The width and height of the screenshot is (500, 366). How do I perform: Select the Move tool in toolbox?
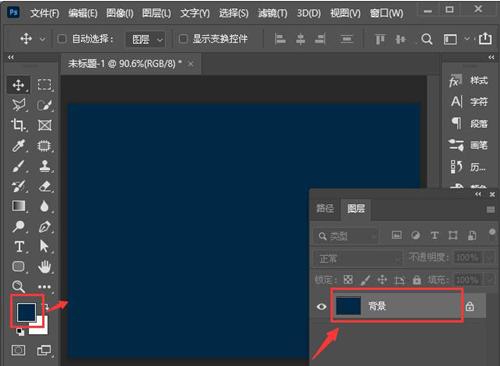[18, 85]
